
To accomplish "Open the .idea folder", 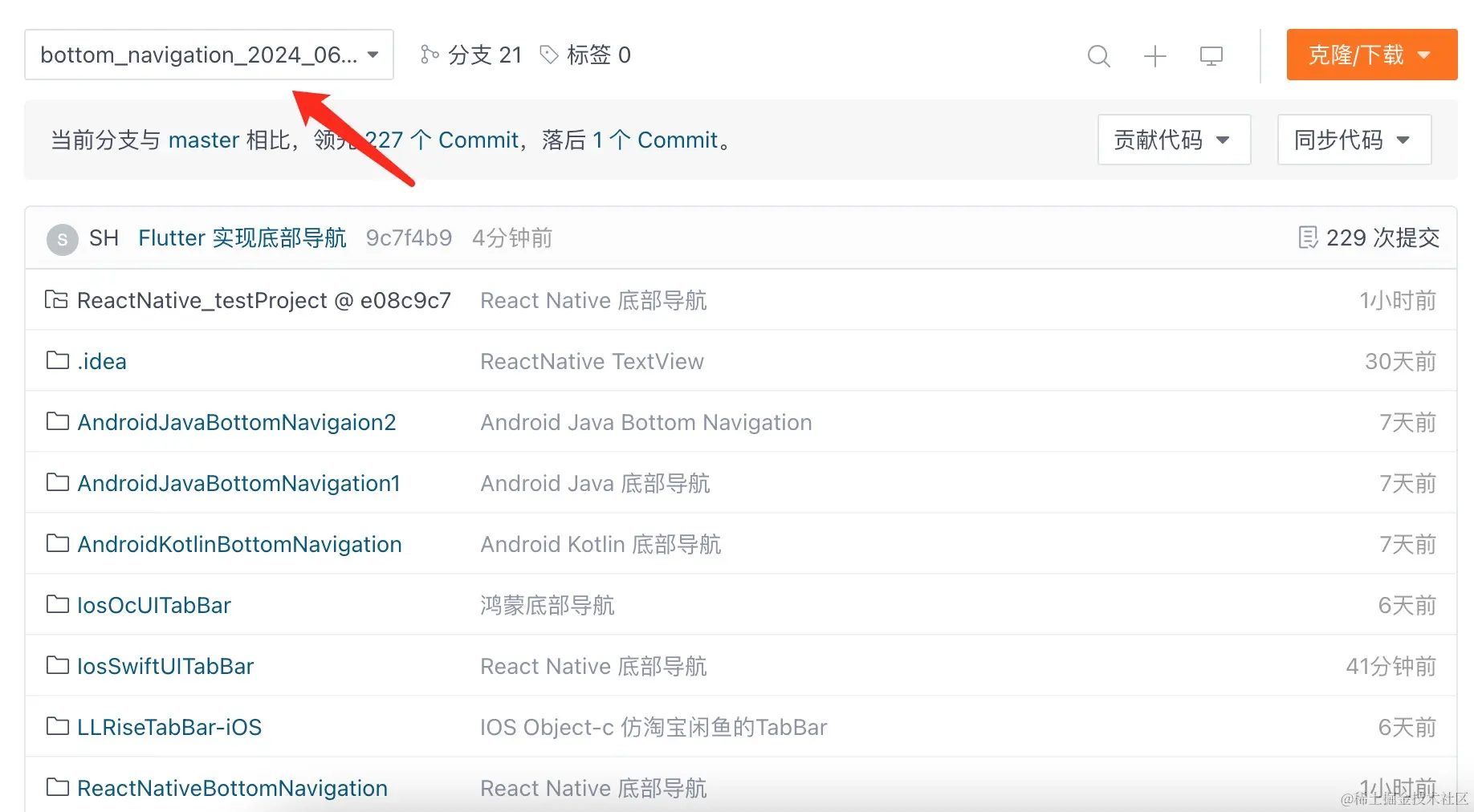I will click(x=102, y=362).
